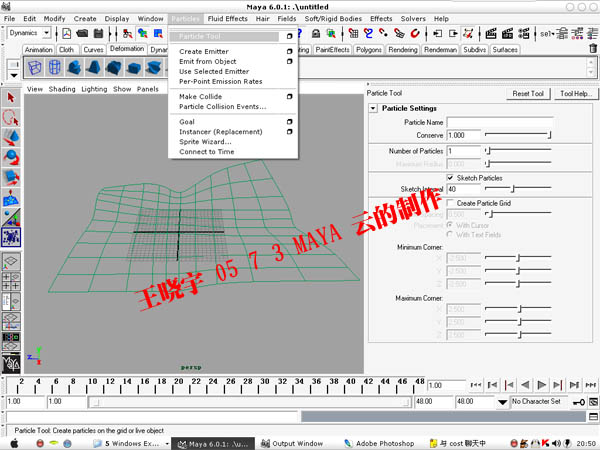
Task: Select the Lasso tool
Action: coord(11,118)
